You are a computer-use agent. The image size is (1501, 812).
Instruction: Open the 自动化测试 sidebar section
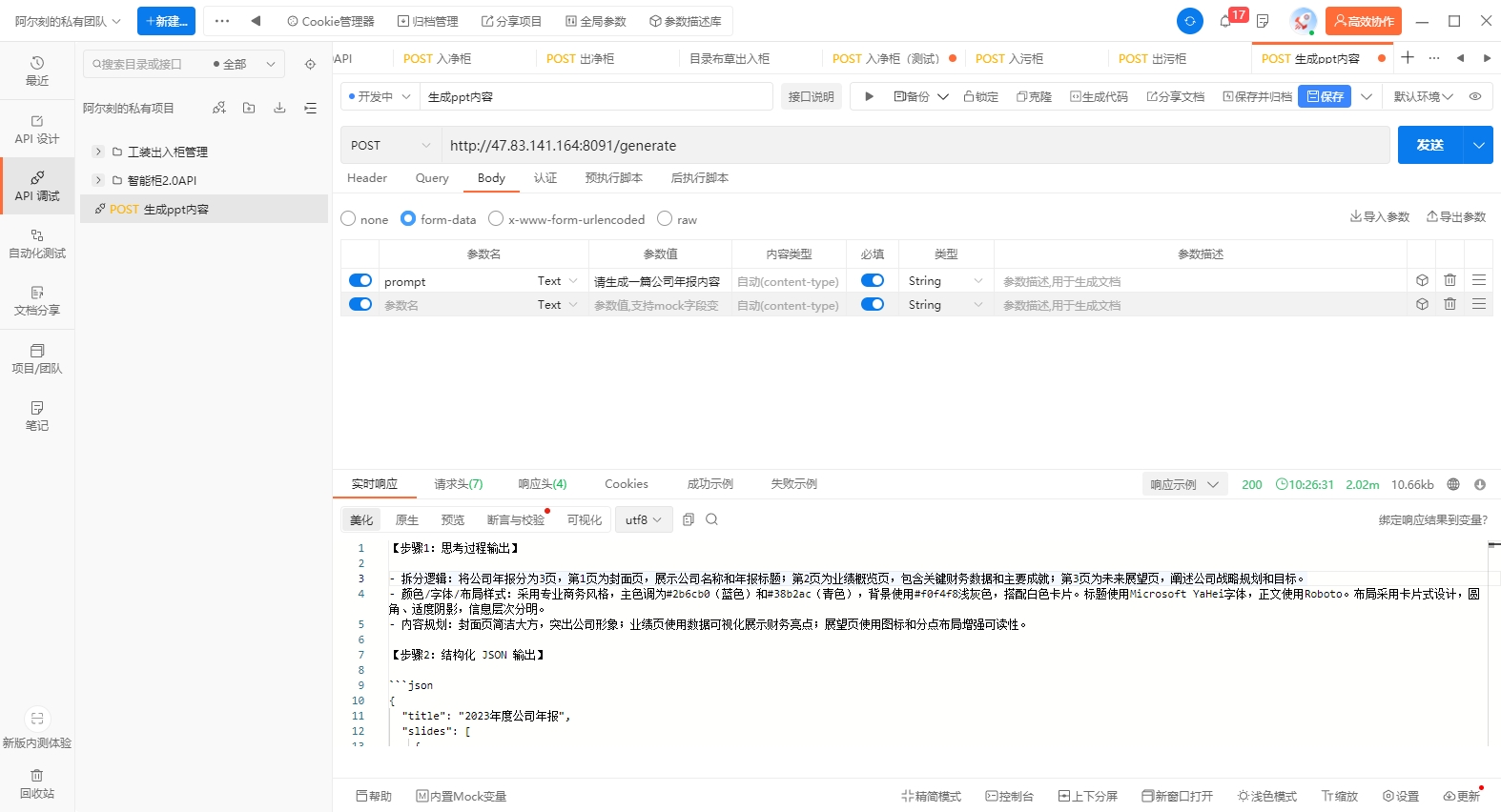[37, 244]
